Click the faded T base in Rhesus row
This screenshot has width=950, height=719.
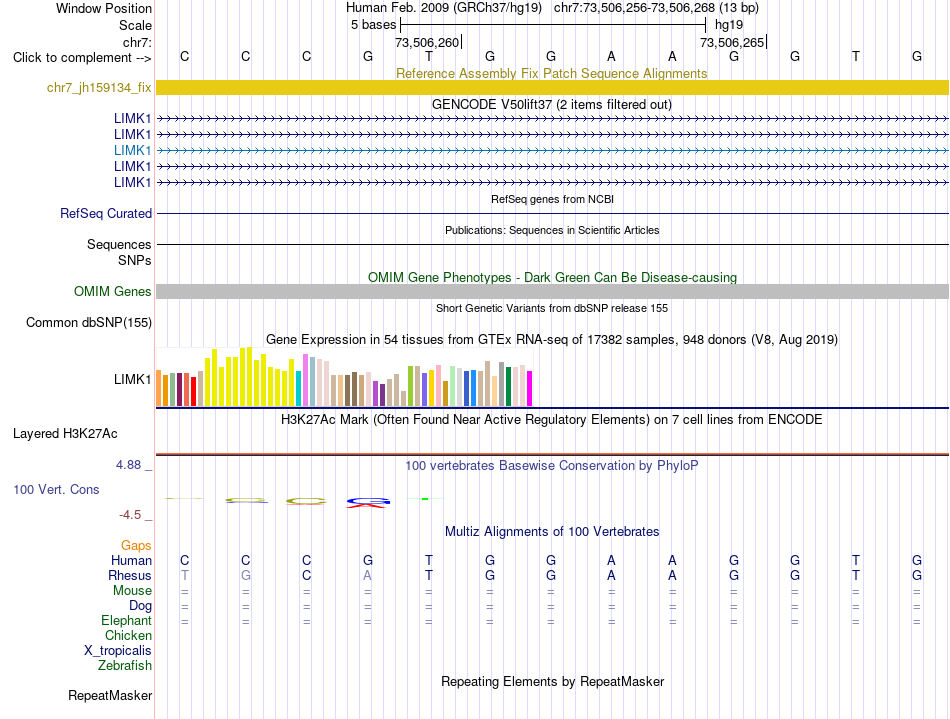click(x=185, y=575)
